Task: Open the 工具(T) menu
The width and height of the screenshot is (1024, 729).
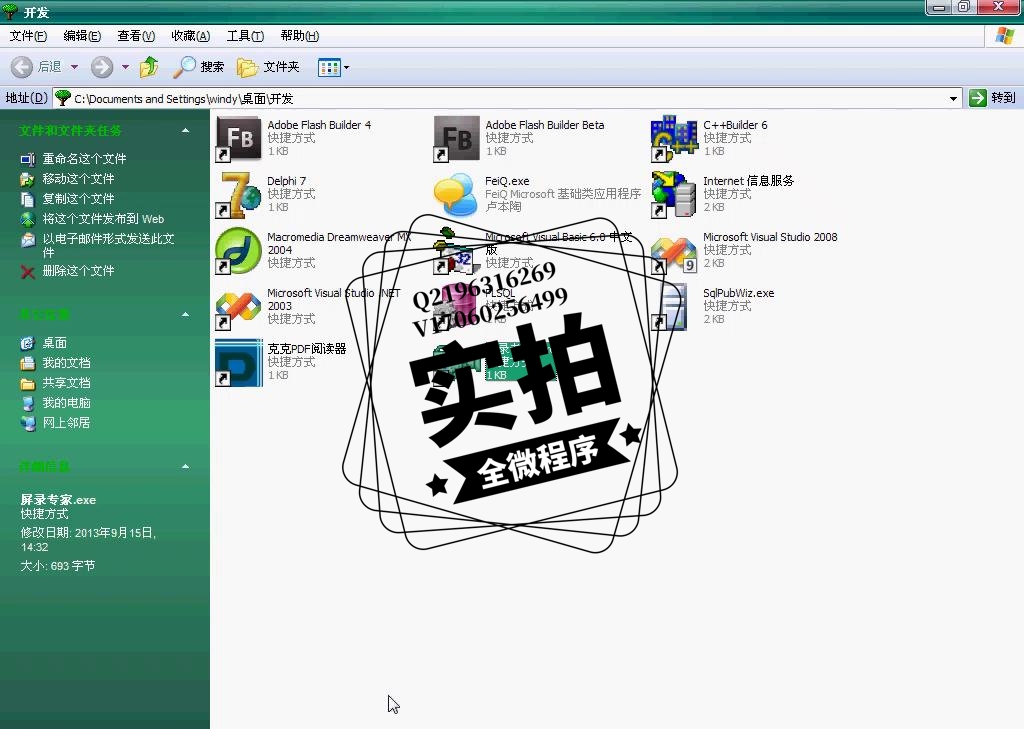Action: click(x=245, y=36)
